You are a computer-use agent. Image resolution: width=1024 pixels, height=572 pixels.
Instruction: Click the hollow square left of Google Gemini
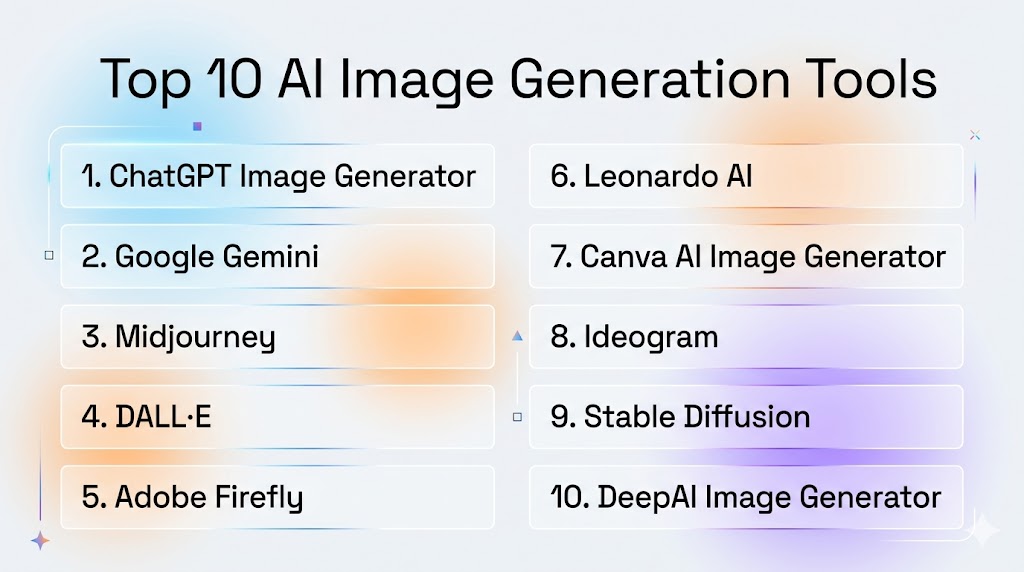49,256
